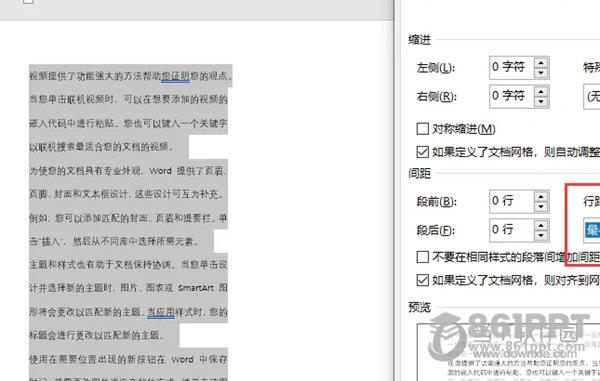
Task: Enable the 对称缩进(M) checkbox
Action: click(422, 129)
